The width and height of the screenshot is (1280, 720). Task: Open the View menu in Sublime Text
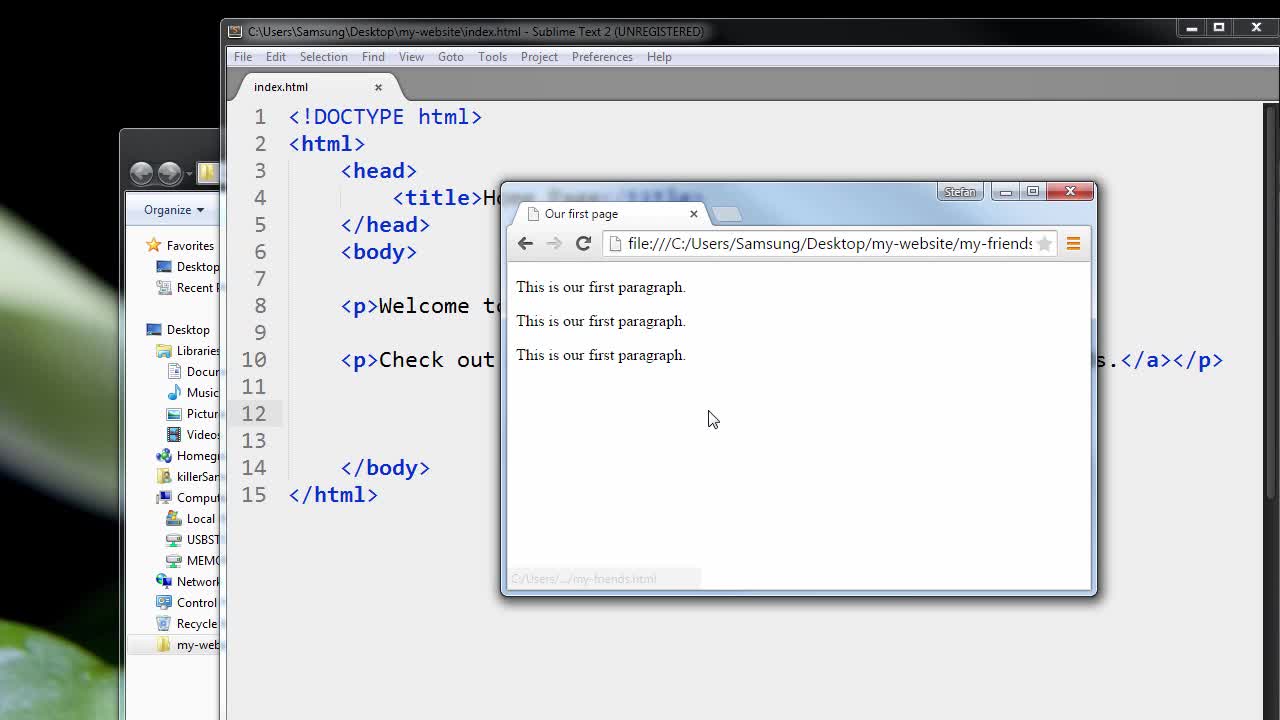point(411,57)
